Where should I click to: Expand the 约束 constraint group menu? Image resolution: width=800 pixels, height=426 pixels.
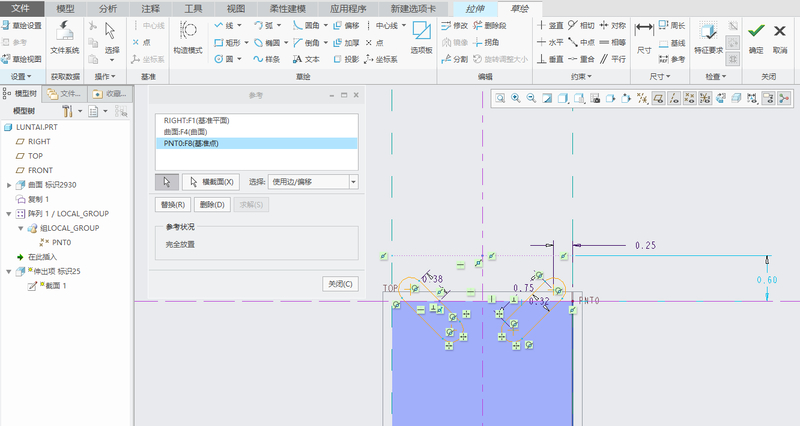(x=581, y=77)
